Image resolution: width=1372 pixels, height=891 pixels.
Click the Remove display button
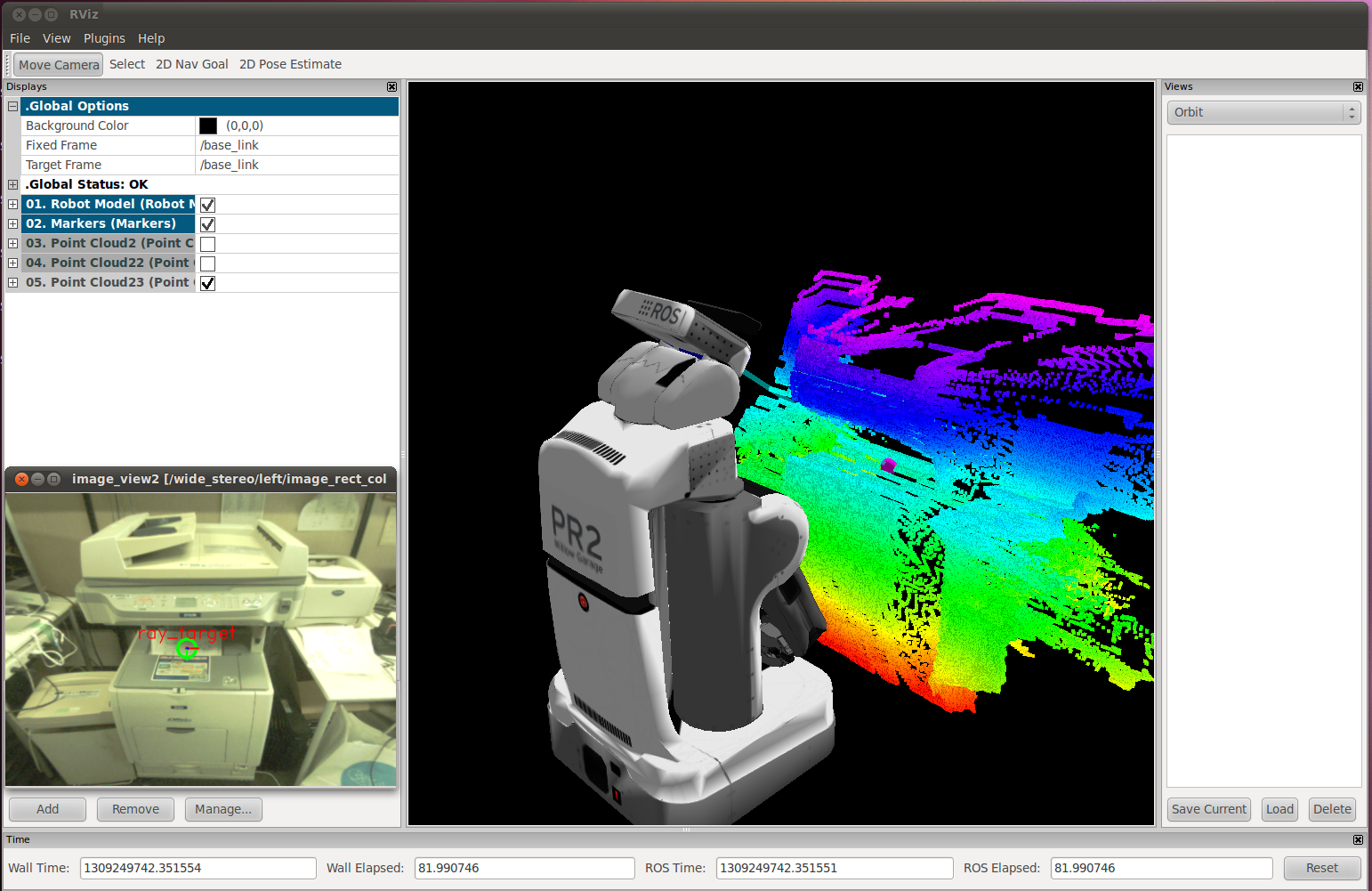tap(135, 809)
